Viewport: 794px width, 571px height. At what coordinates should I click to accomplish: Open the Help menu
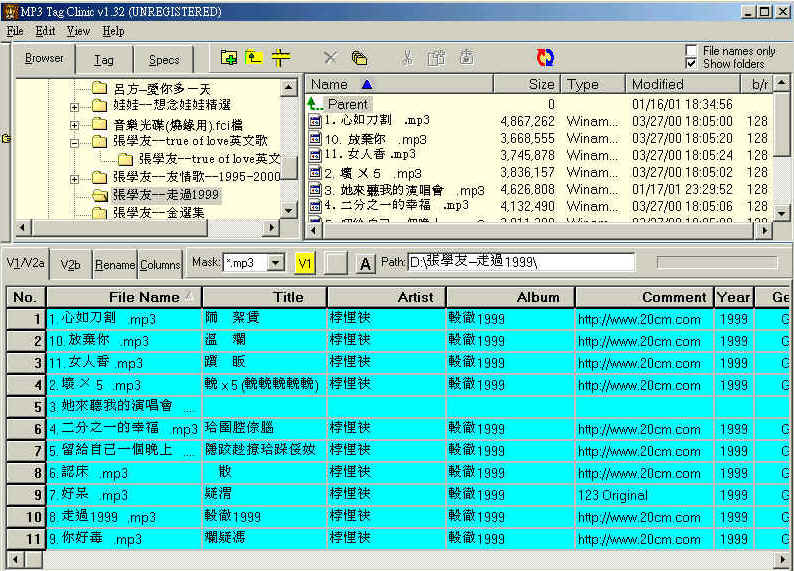113,31
